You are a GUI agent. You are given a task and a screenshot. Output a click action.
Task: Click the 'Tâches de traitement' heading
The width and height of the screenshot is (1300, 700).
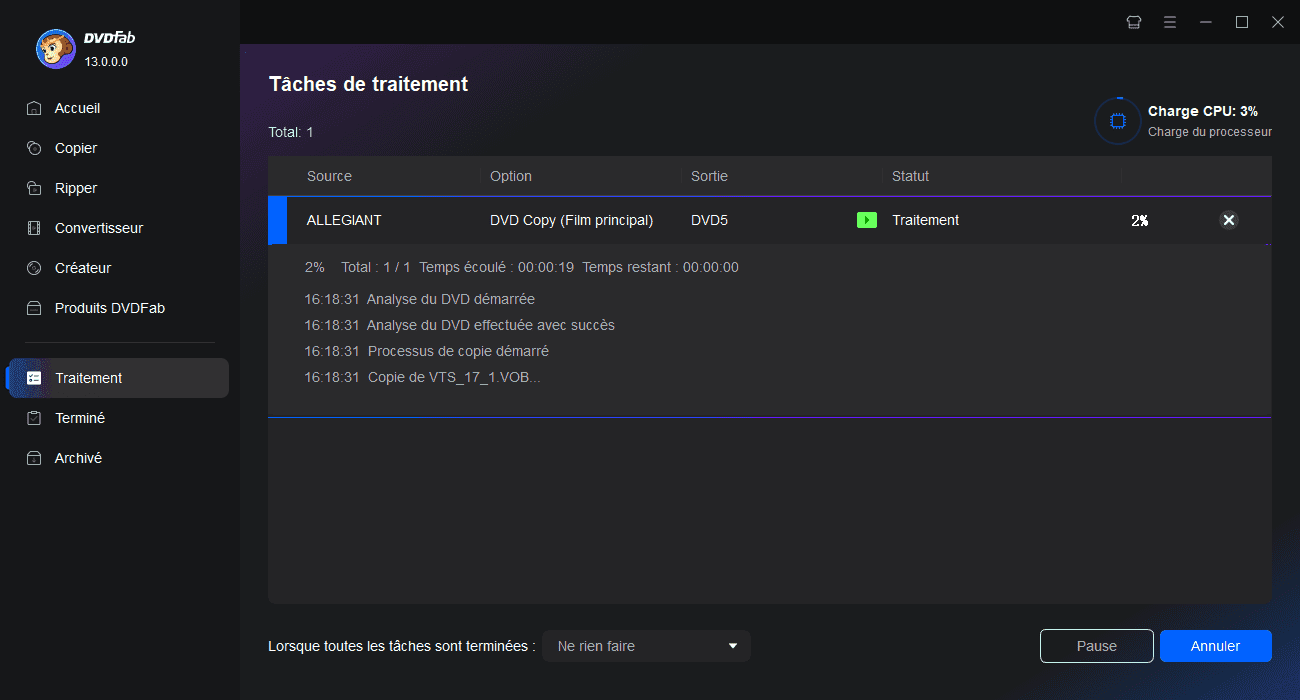pos(368,84)
